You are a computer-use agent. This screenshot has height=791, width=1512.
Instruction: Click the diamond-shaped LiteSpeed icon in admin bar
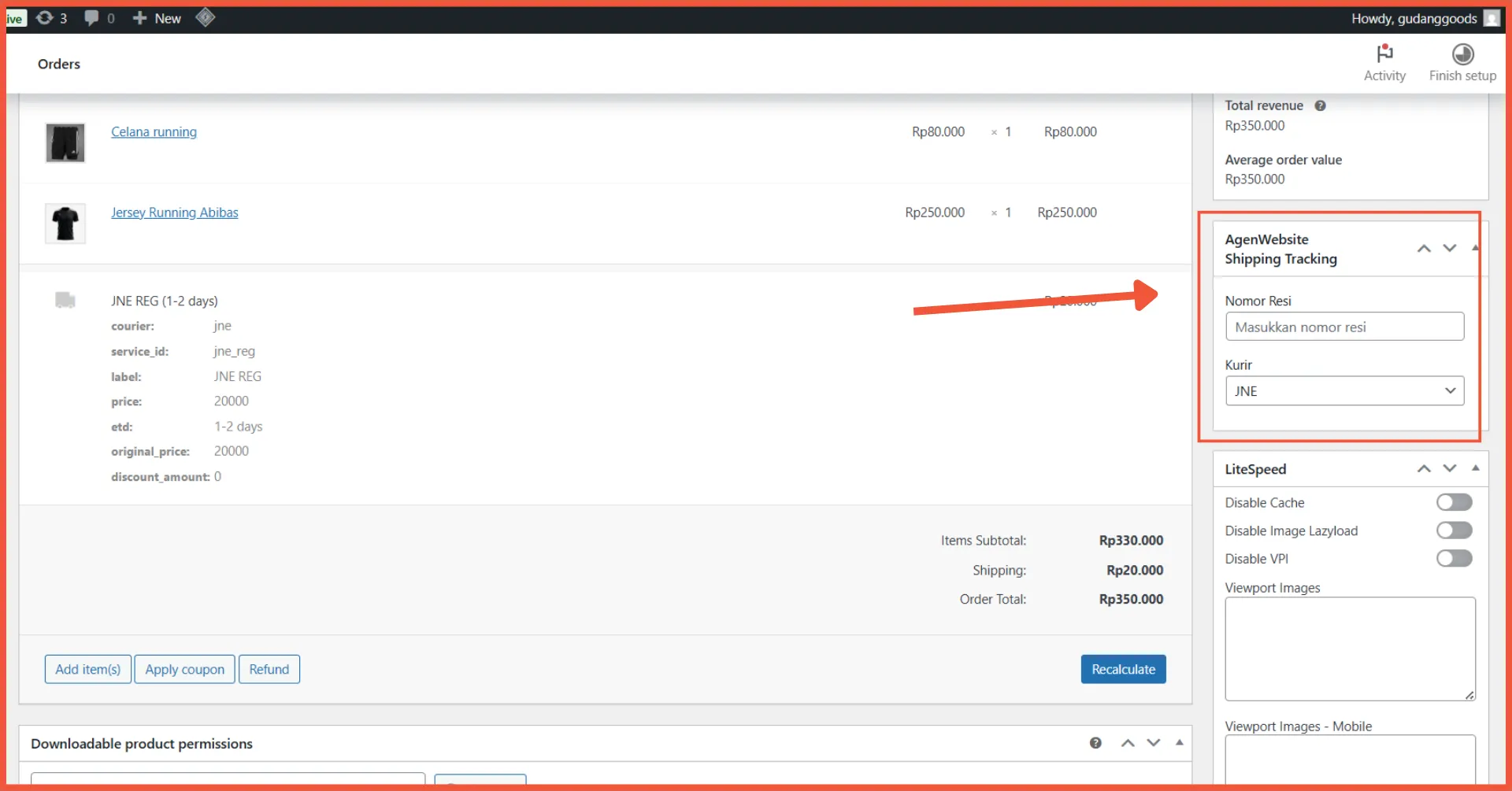coord(206,17)
